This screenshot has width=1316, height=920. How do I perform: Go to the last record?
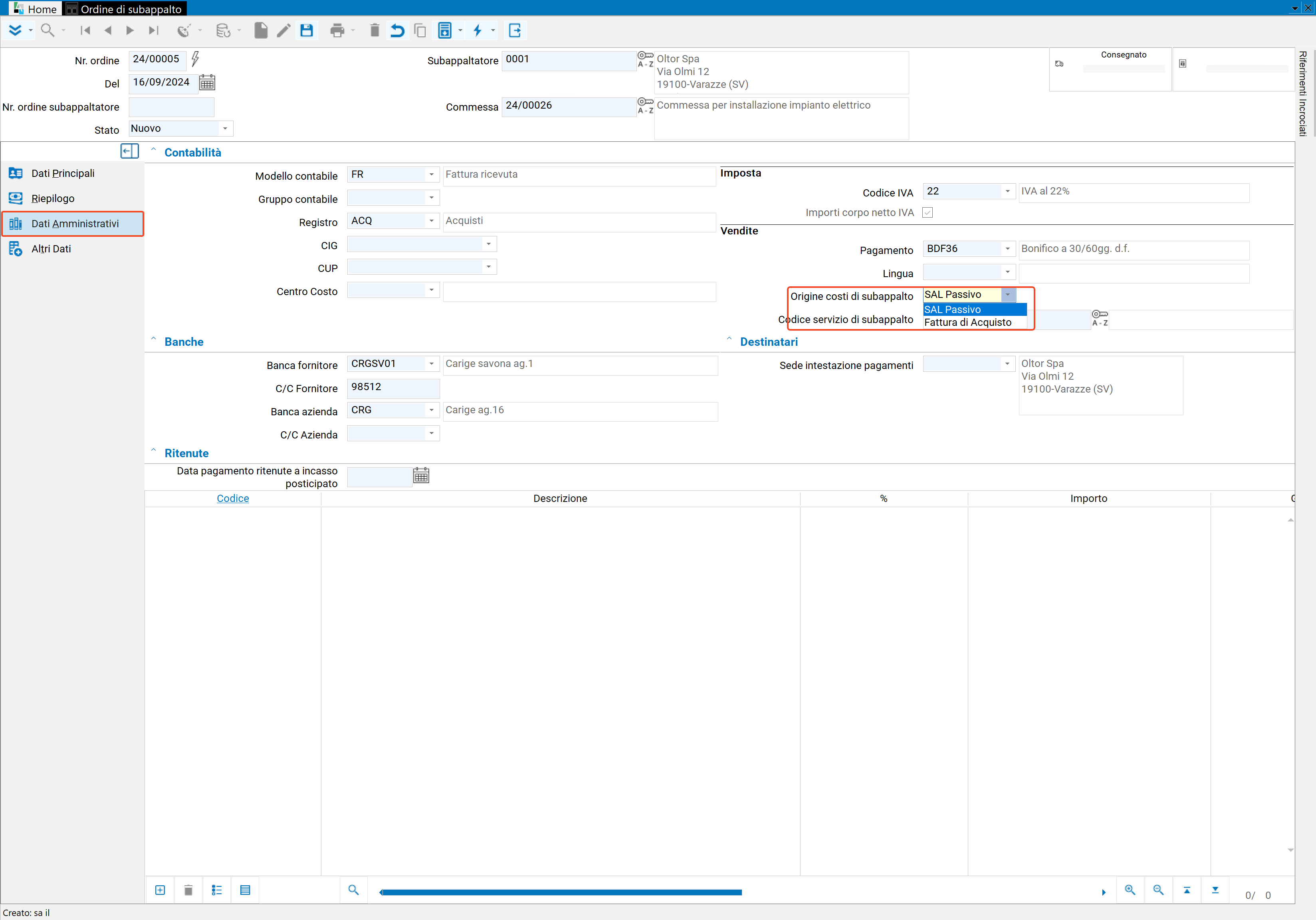153,30
